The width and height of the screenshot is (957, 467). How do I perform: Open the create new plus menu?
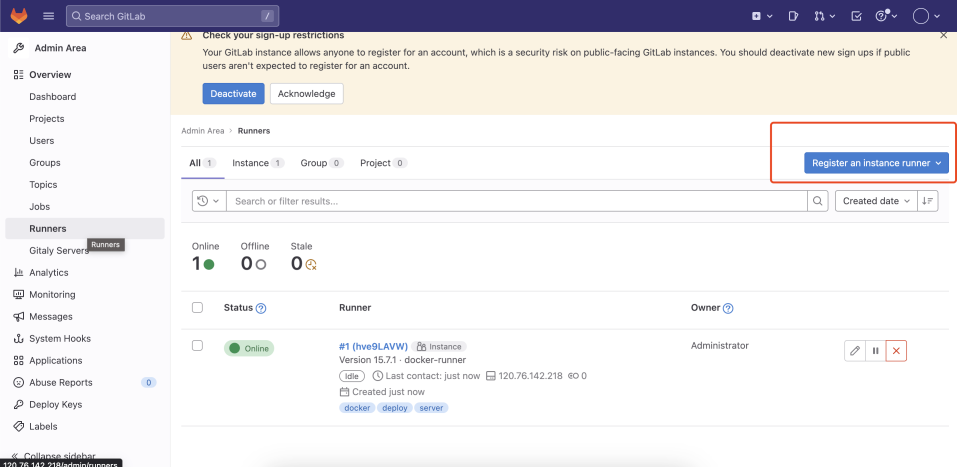762,16
